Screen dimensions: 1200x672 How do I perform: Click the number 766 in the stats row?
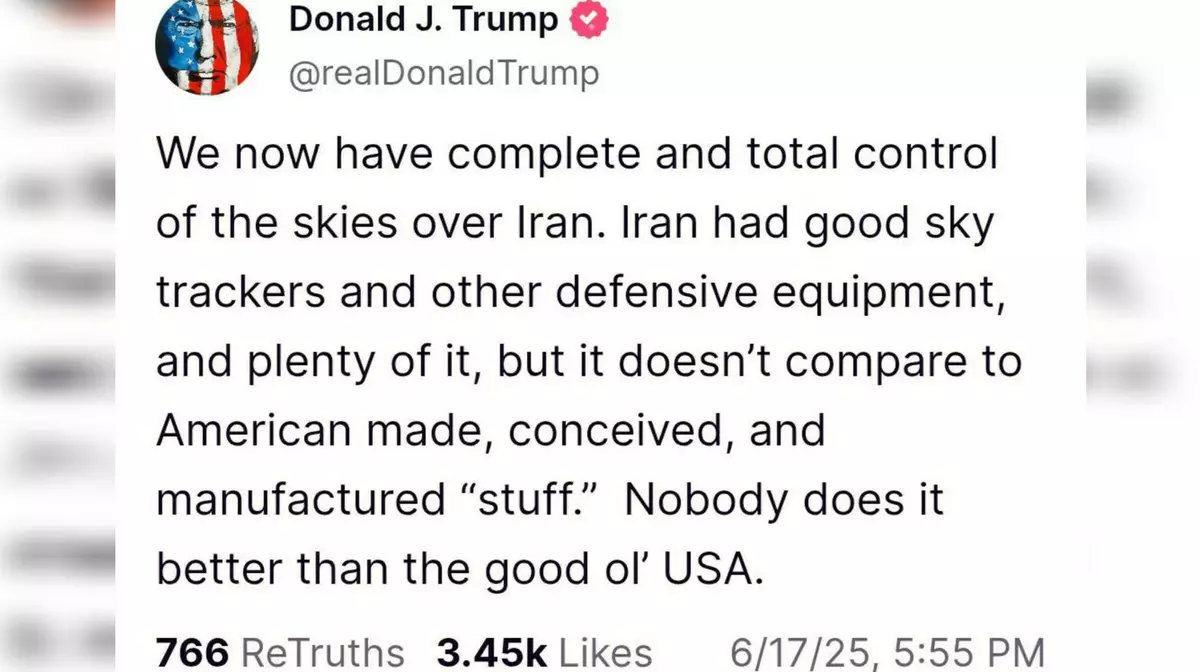pos(194,653)
